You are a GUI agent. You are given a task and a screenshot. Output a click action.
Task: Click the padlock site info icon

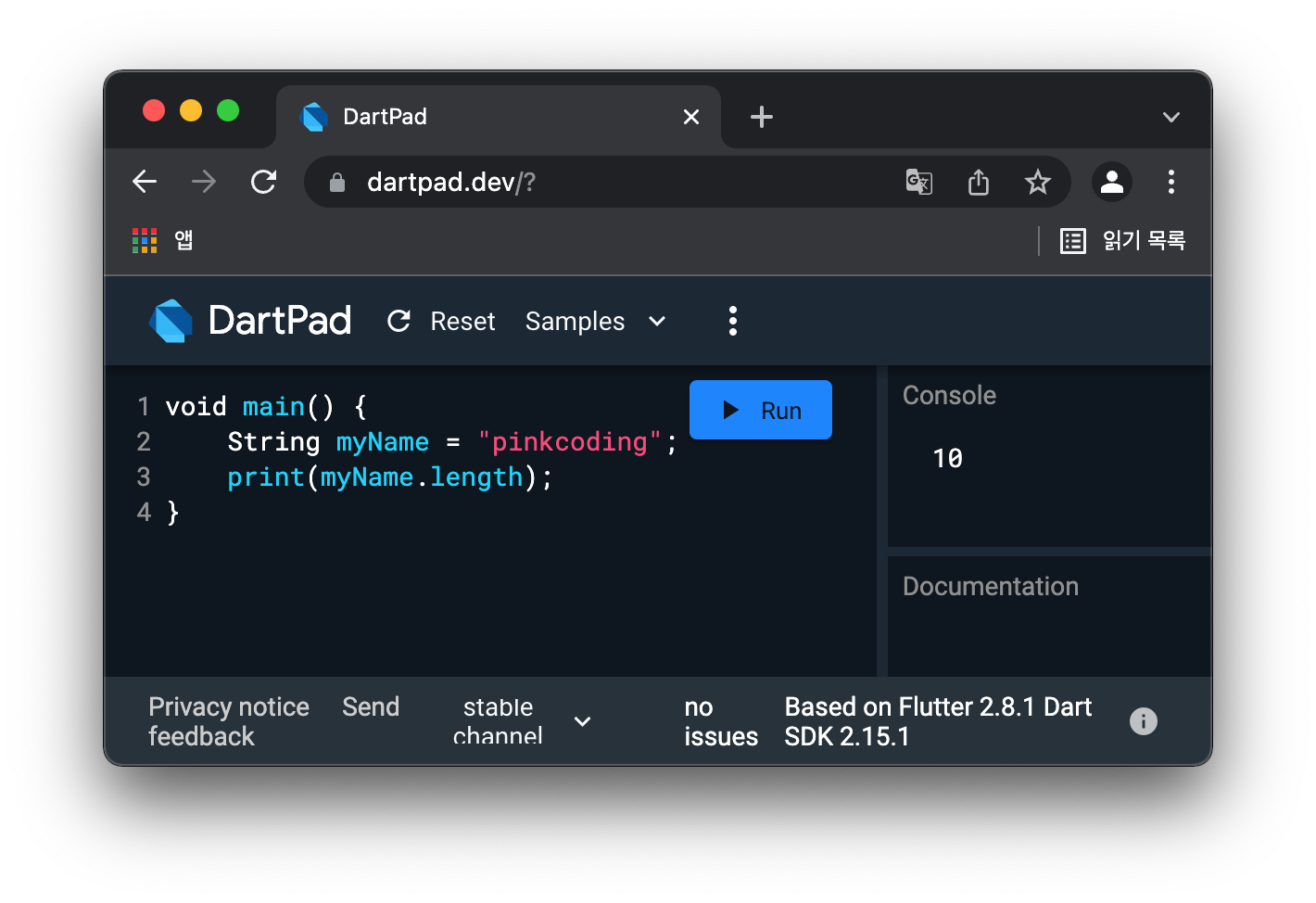click(337, 183)
